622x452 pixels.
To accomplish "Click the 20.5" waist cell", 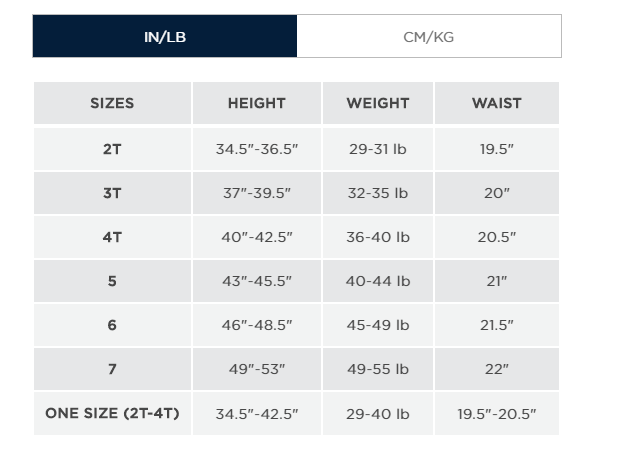I will [497, 237].
